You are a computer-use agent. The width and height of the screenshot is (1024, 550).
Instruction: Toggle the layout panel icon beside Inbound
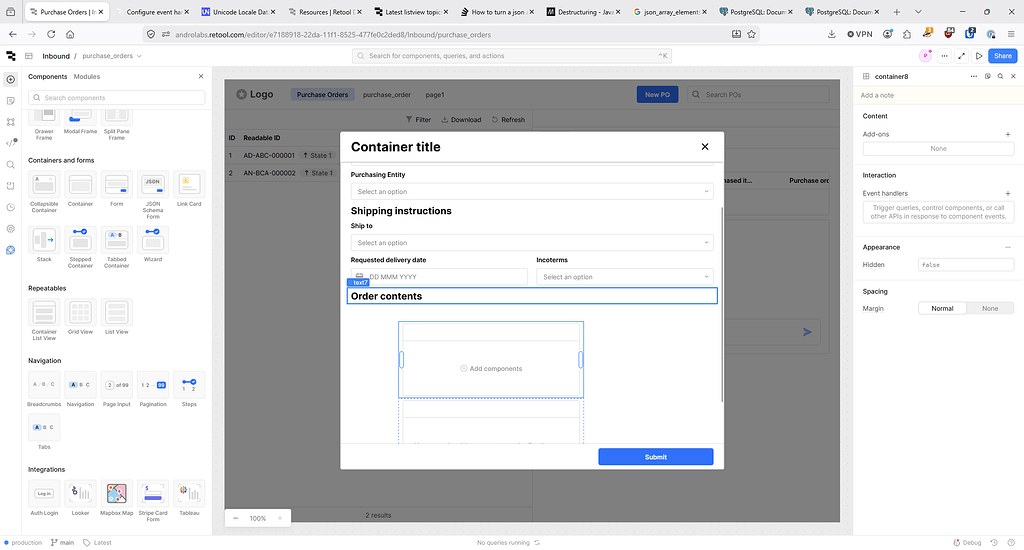point(29,56)
